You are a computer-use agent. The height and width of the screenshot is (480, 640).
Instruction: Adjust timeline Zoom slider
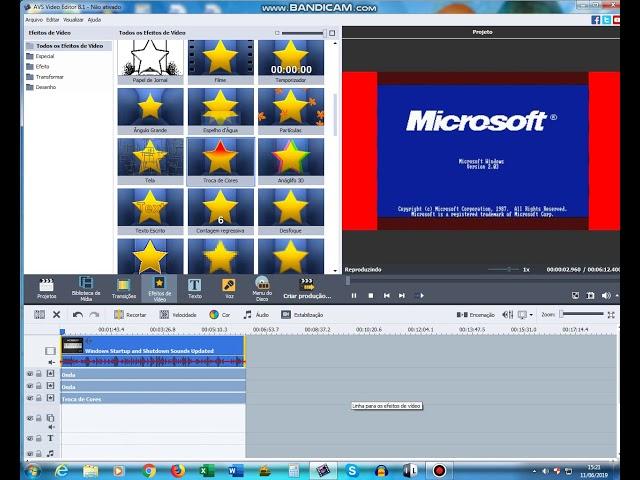[582, 314]
